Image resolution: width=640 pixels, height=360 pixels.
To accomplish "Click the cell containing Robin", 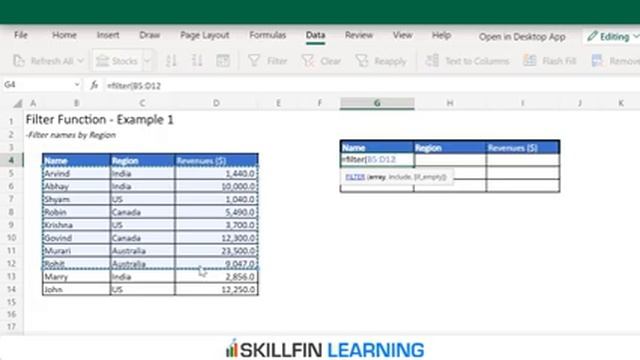I will click(76, 212).
